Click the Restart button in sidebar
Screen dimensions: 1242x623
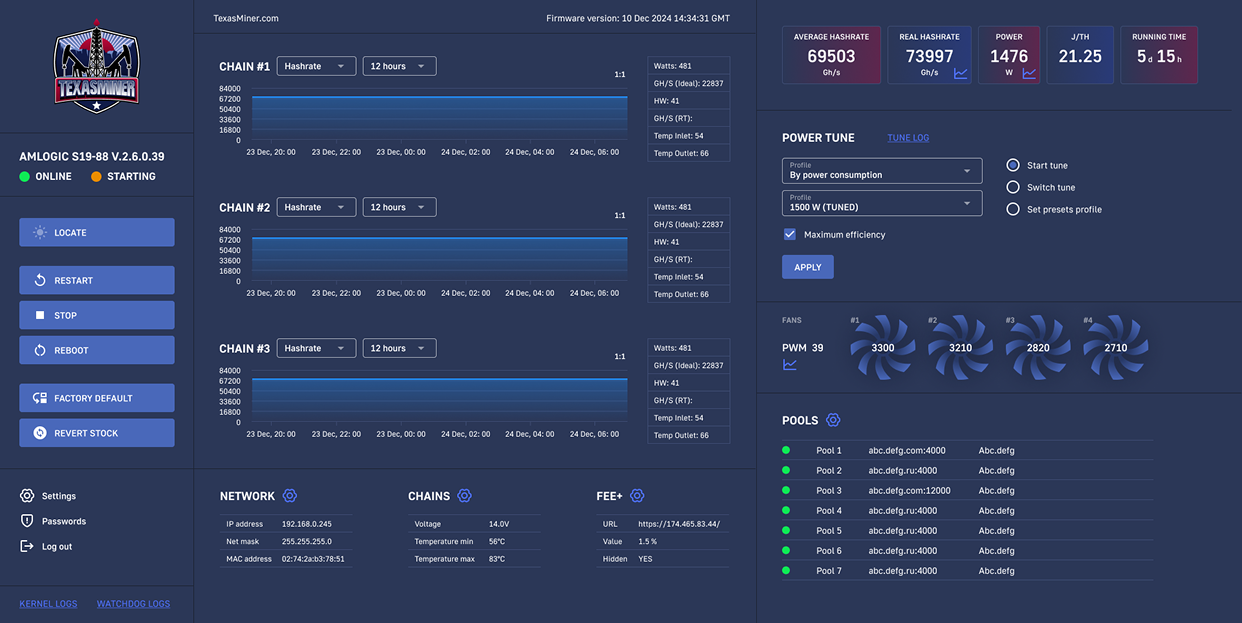[x=96, y=280]
